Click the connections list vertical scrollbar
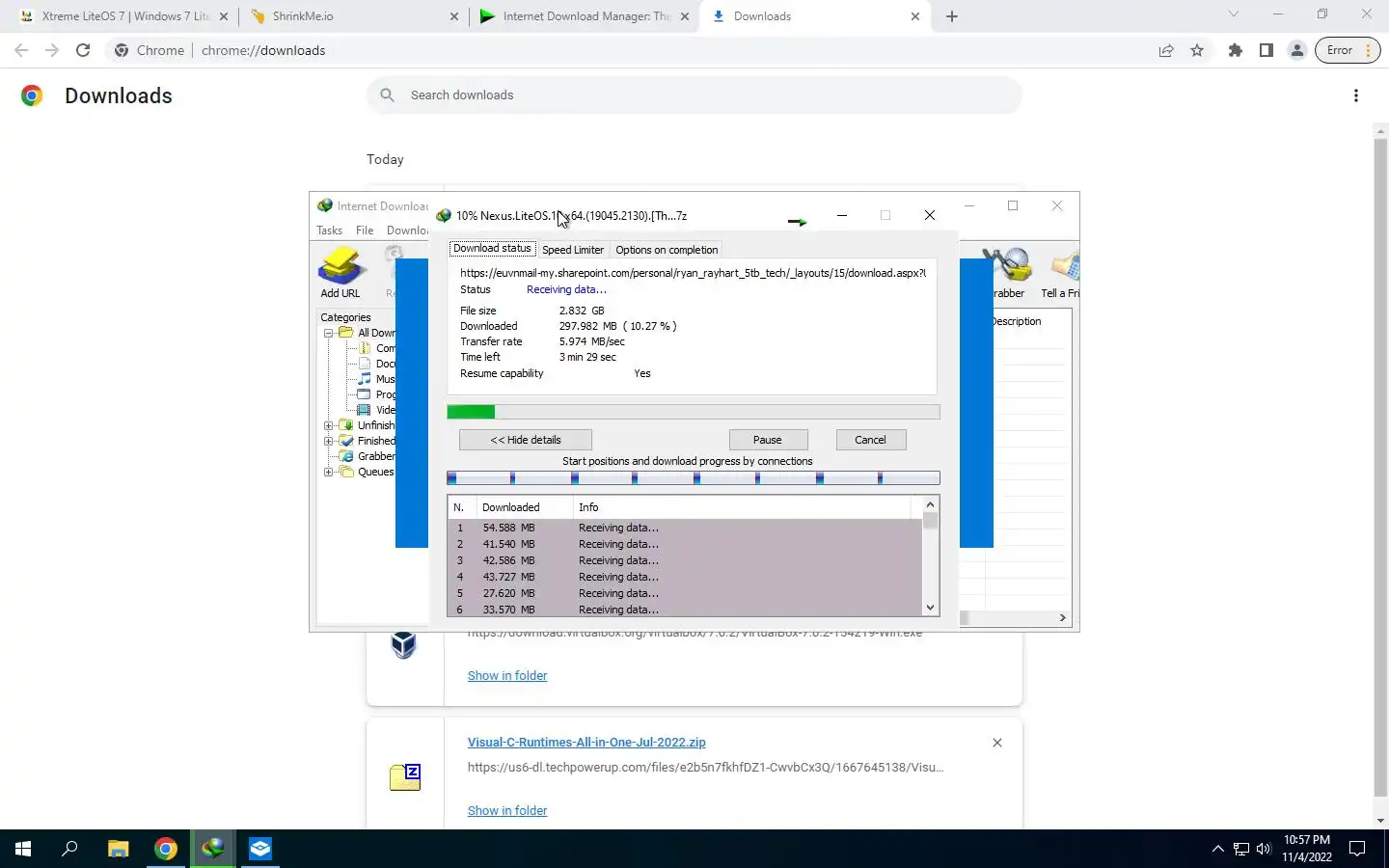This screenshot has width=1389, height=868. pos(931,556)
